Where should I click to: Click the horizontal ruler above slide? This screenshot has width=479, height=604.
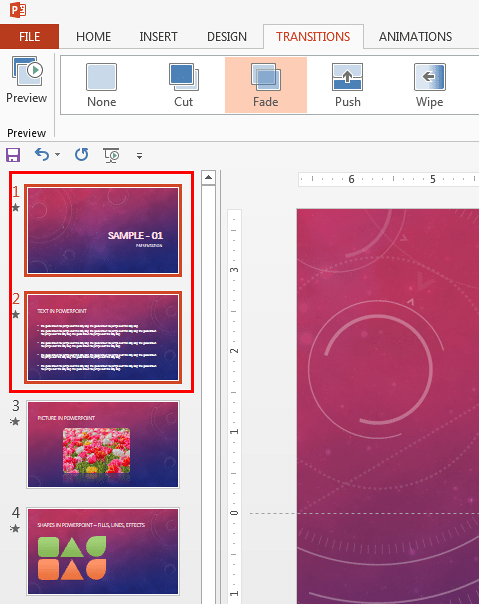[388, 179]
